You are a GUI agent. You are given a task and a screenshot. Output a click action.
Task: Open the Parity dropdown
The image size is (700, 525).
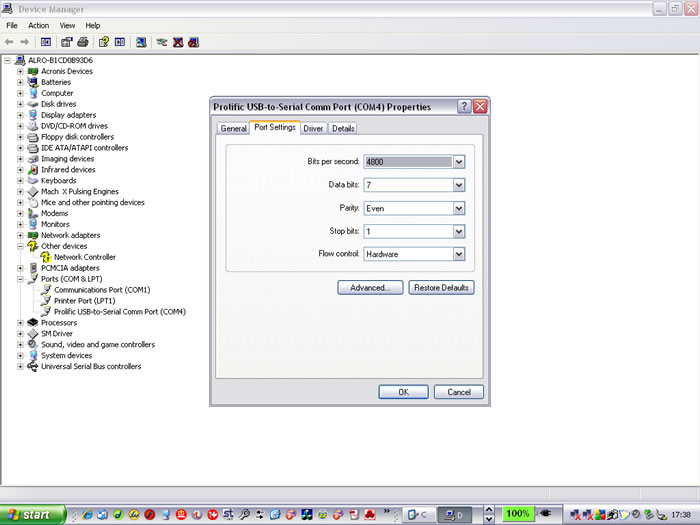[459, 208]
